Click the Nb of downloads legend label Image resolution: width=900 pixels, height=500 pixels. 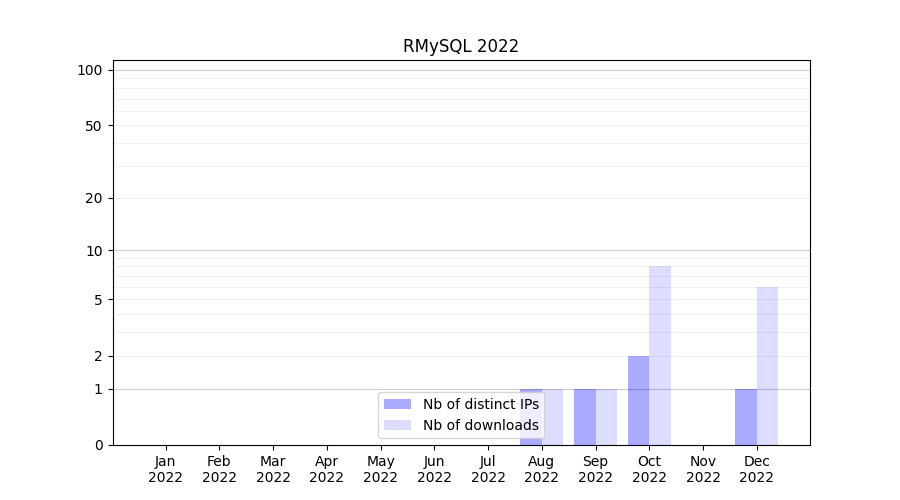(480, 425)
